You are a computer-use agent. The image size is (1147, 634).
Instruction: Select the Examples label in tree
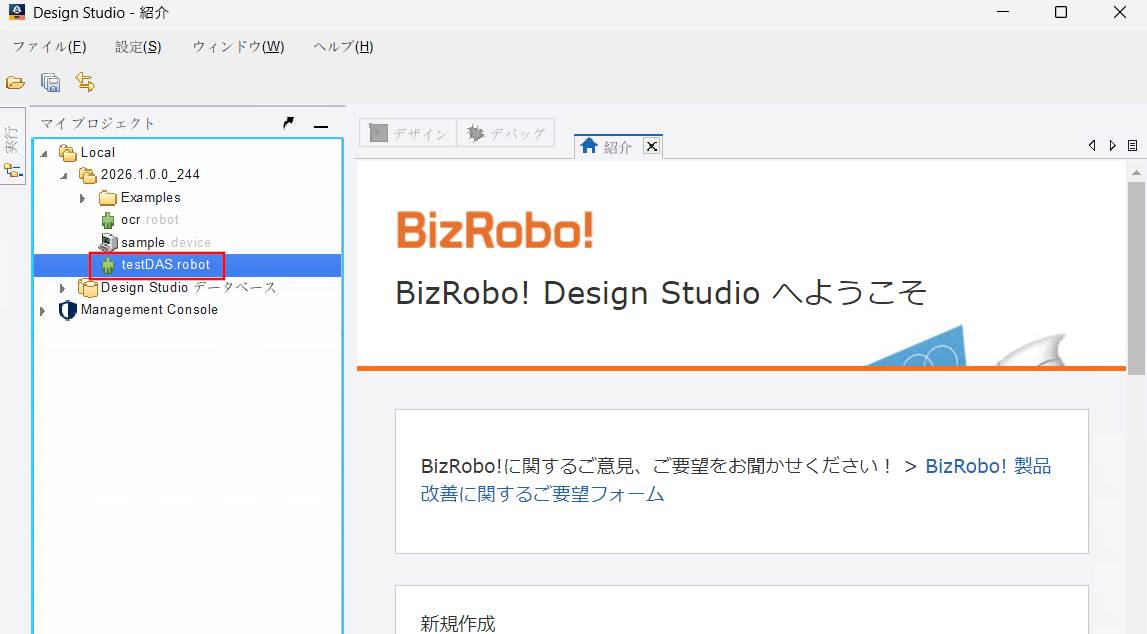[x=151, y=197]
